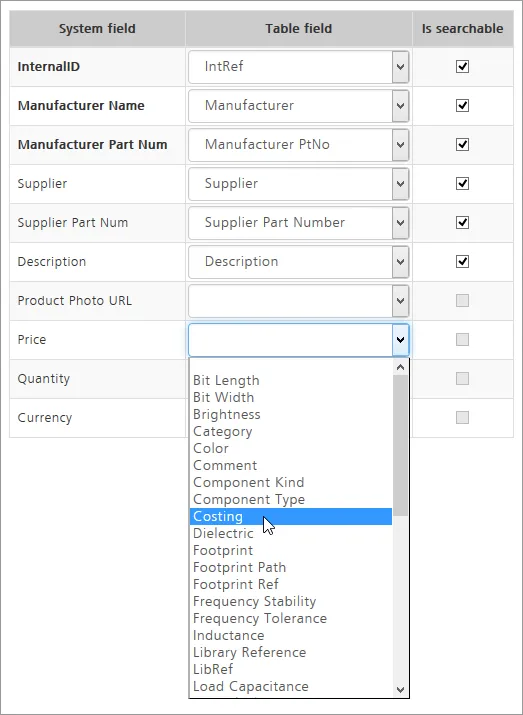
Task: Select Frequency Tolerance from list
Action: 291,618
